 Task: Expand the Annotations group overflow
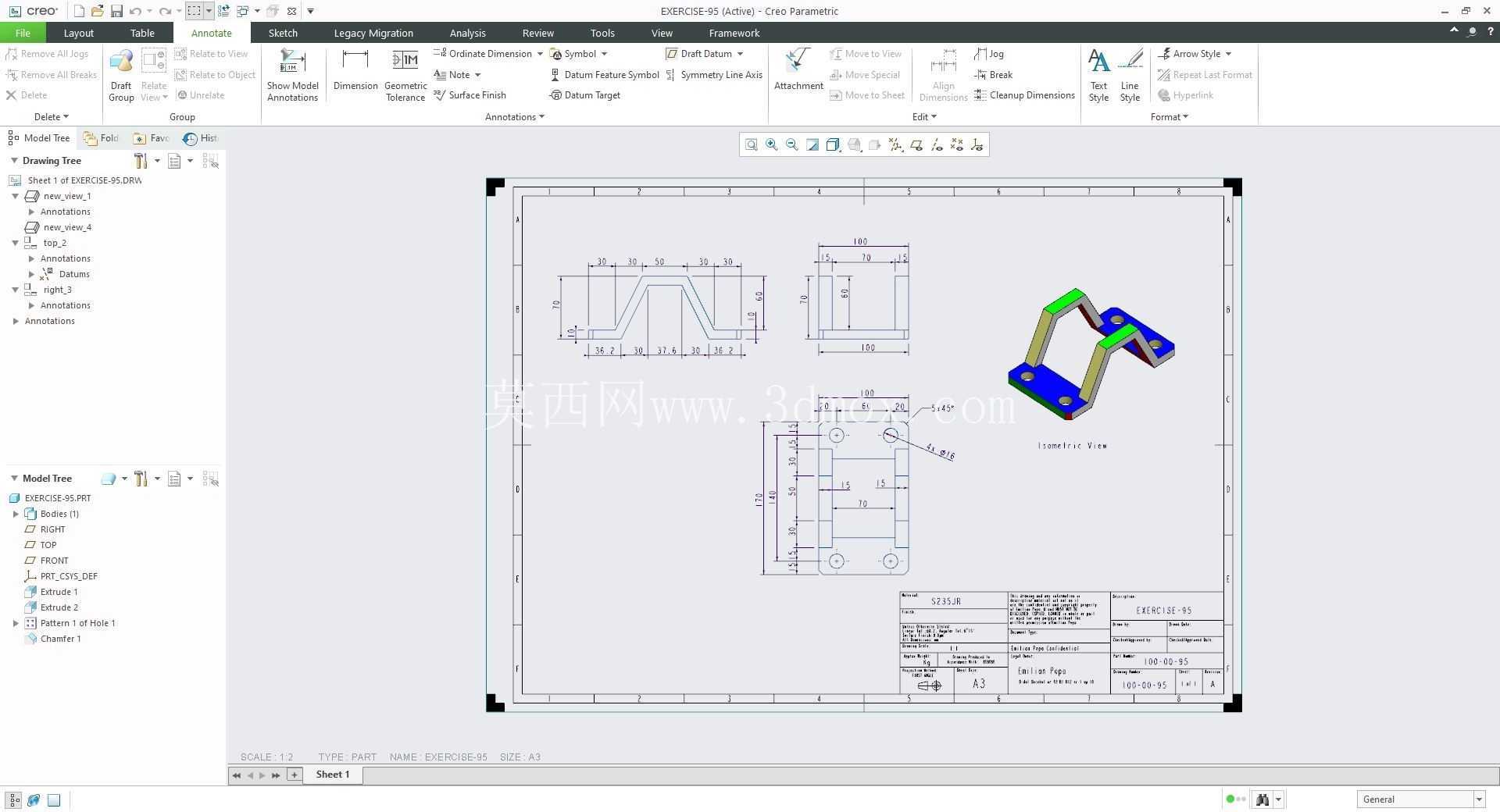pyautogui.click(x=515, y=117)
